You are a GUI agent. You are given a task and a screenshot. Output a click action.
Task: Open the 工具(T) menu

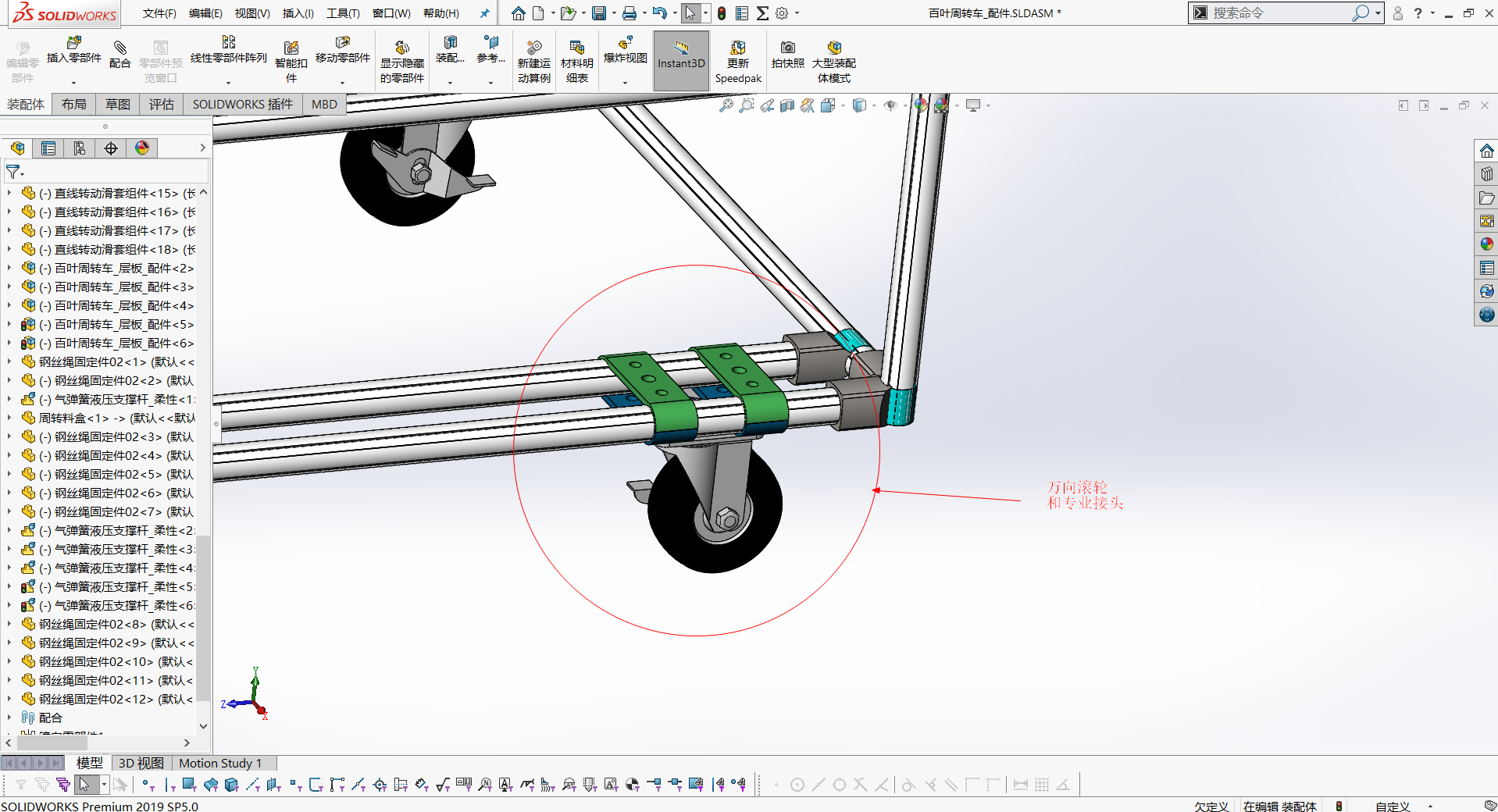coord(343,13)
